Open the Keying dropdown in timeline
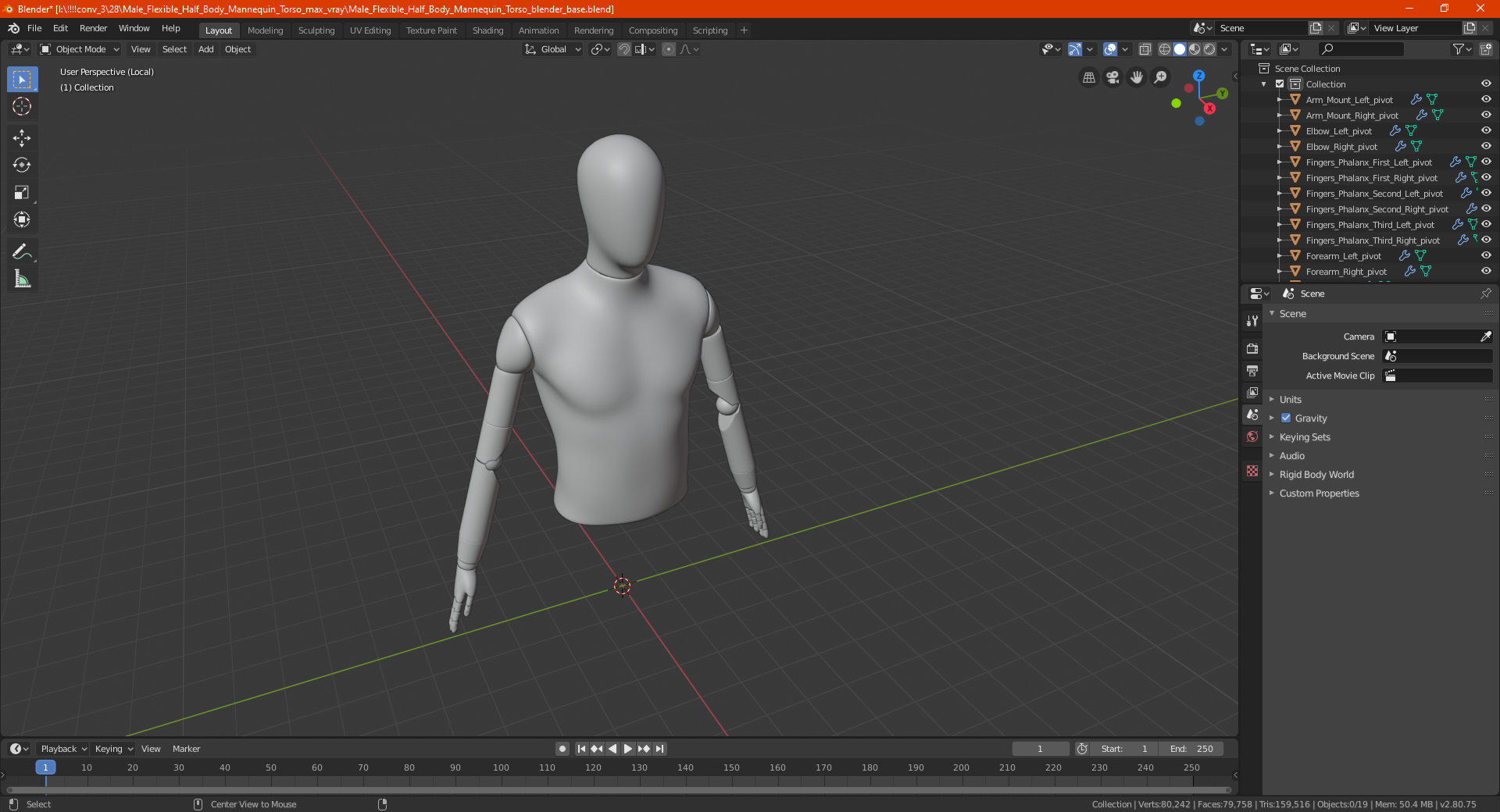Viewport: 1500px width, 812px height. coord(113,749)
